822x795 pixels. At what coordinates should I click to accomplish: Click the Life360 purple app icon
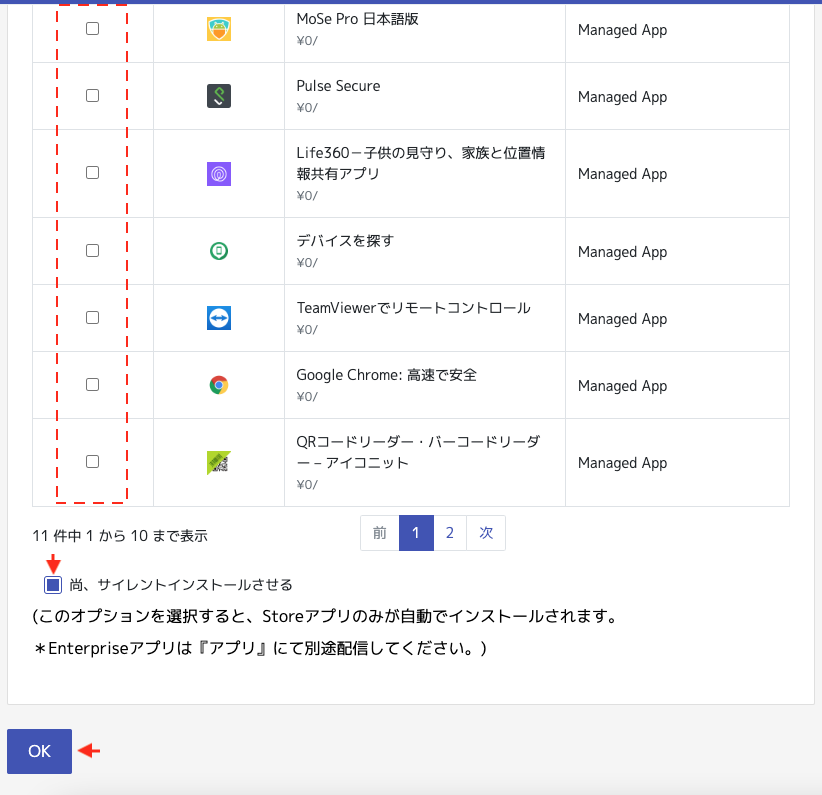click(219, 174)
